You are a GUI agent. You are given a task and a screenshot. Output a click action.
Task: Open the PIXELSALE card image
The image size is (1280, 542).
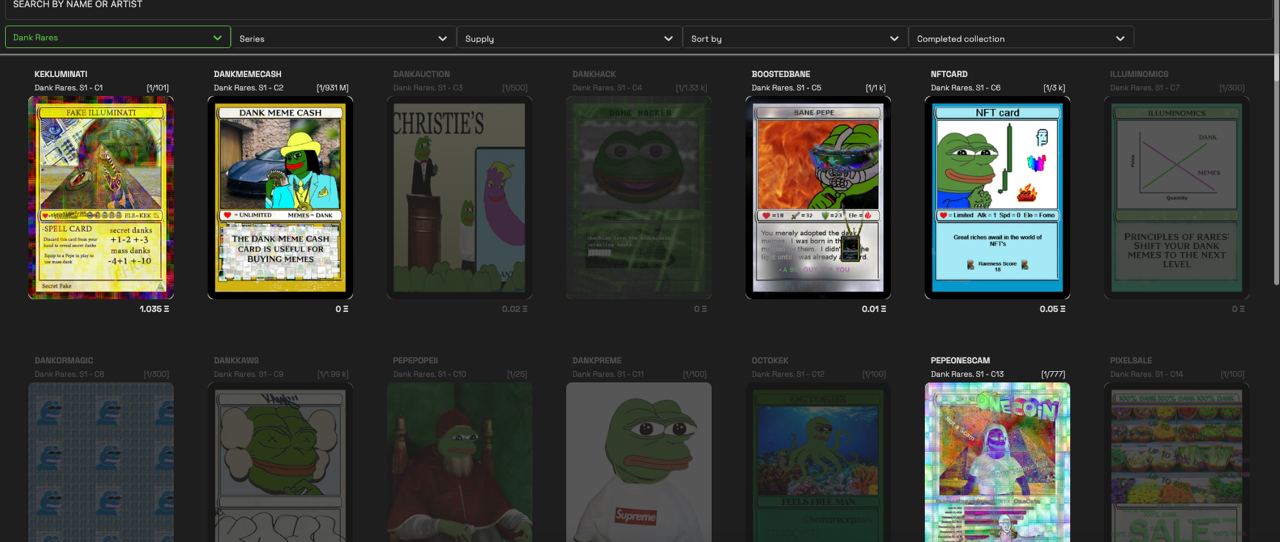tap(1177, 462)
